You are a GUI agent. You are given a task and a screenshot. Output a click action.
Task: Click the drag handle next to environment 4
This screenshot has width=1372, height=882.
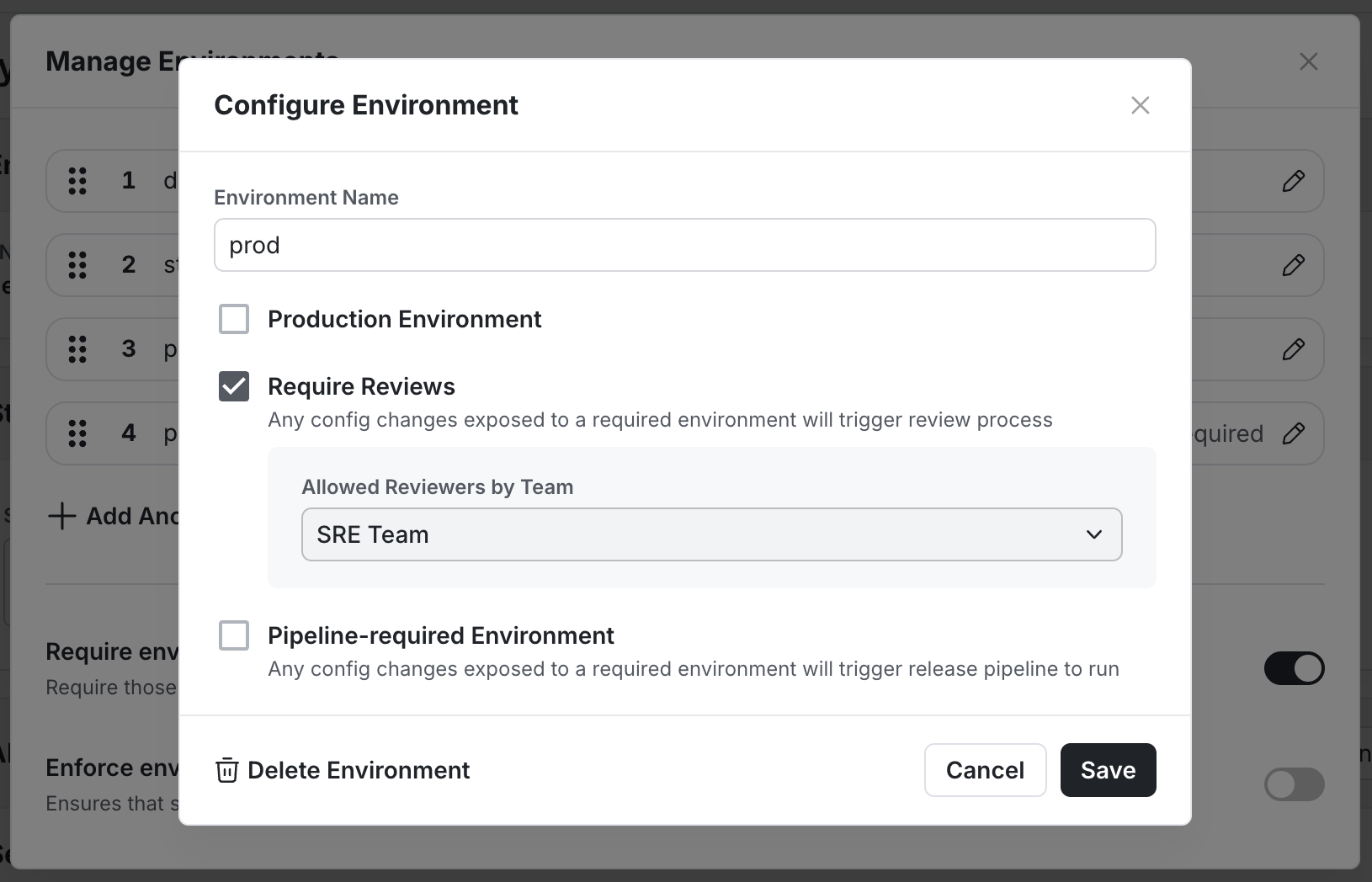(77, 433)
